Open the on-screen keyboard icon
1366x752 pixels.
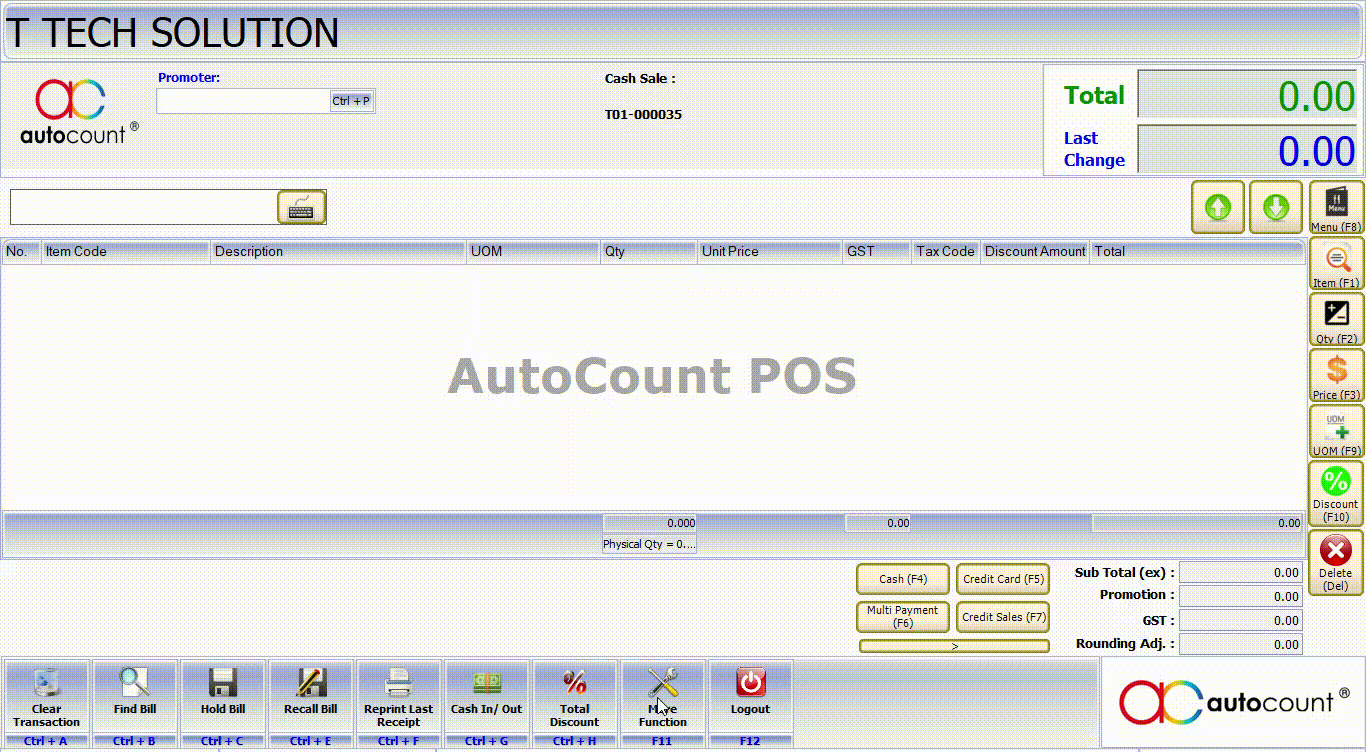pos(301,207)
